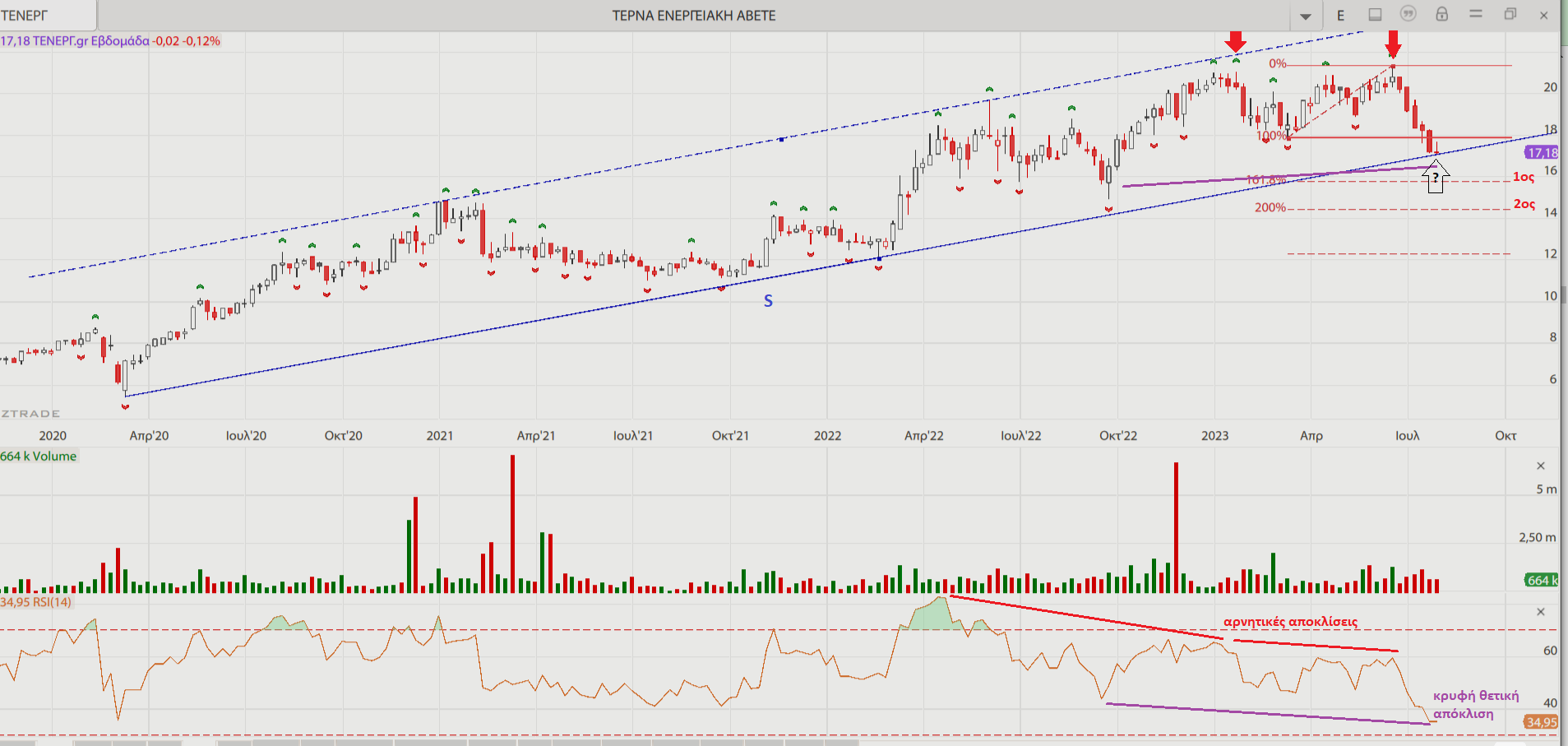1568x746 pixels.
Task: Click the E button in the title bar
Action: coord(1340,16)
